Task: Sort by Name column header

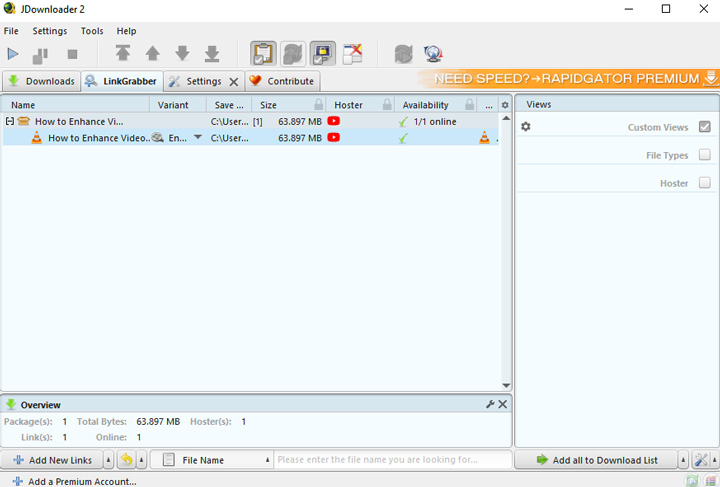Action: (x=76, y=105)
